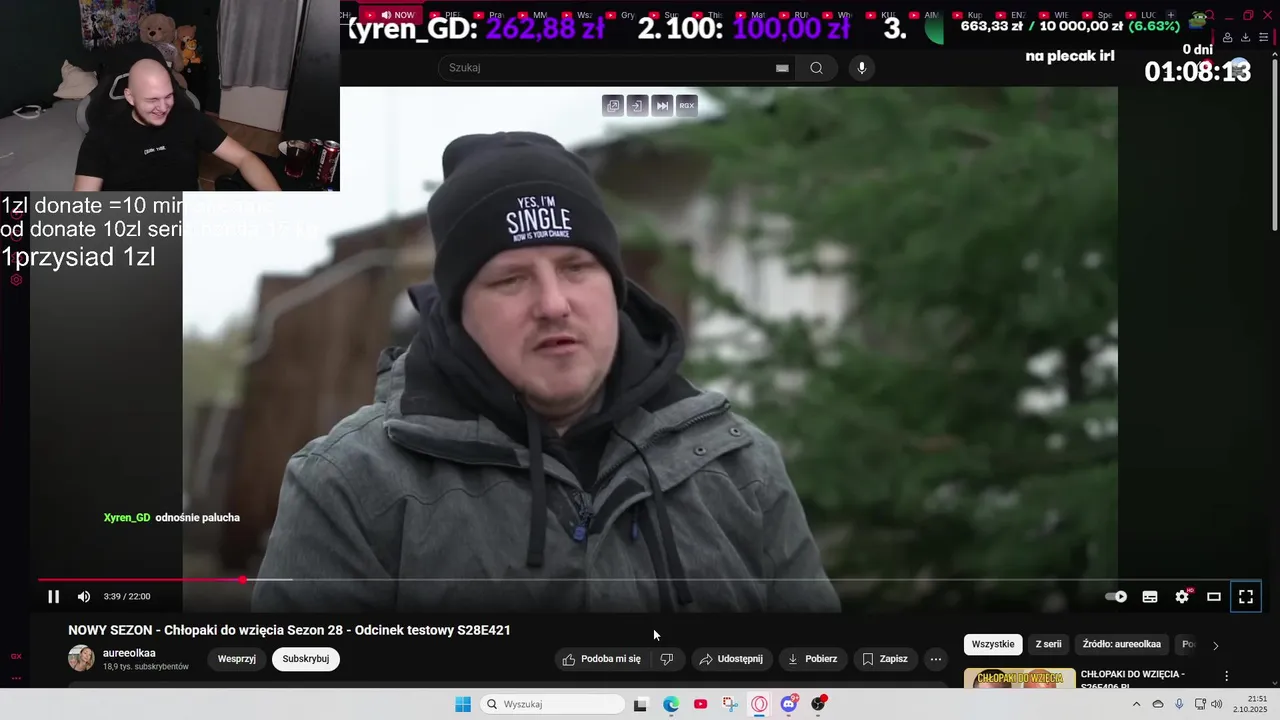Image resolution: width=1280 pixels, height=720 pixels.
Task: Open the Chłopaki do wzięcia recommended thumbnail
Action: tap(1019, 679)
